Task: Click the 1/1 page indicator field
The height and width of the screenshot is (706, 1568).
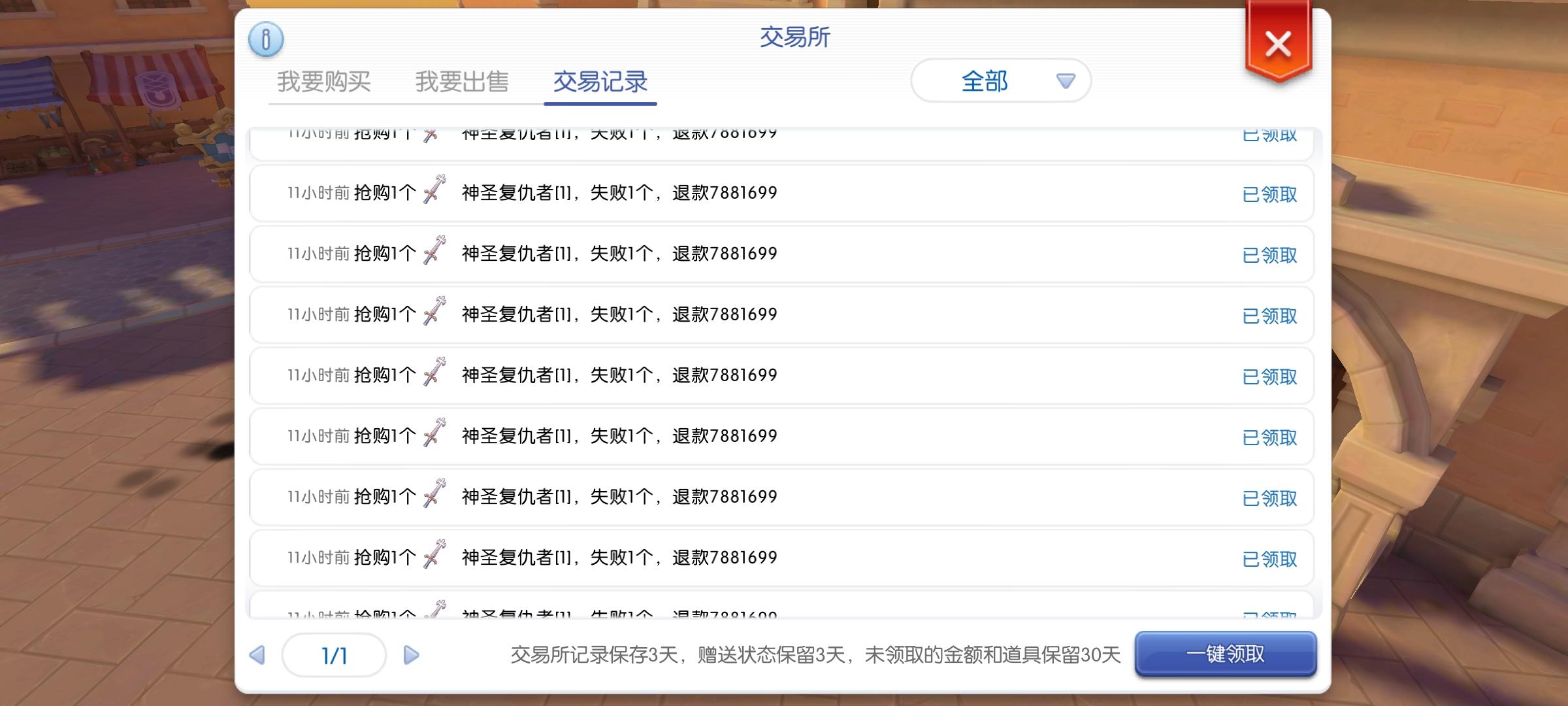Action: 334,655
